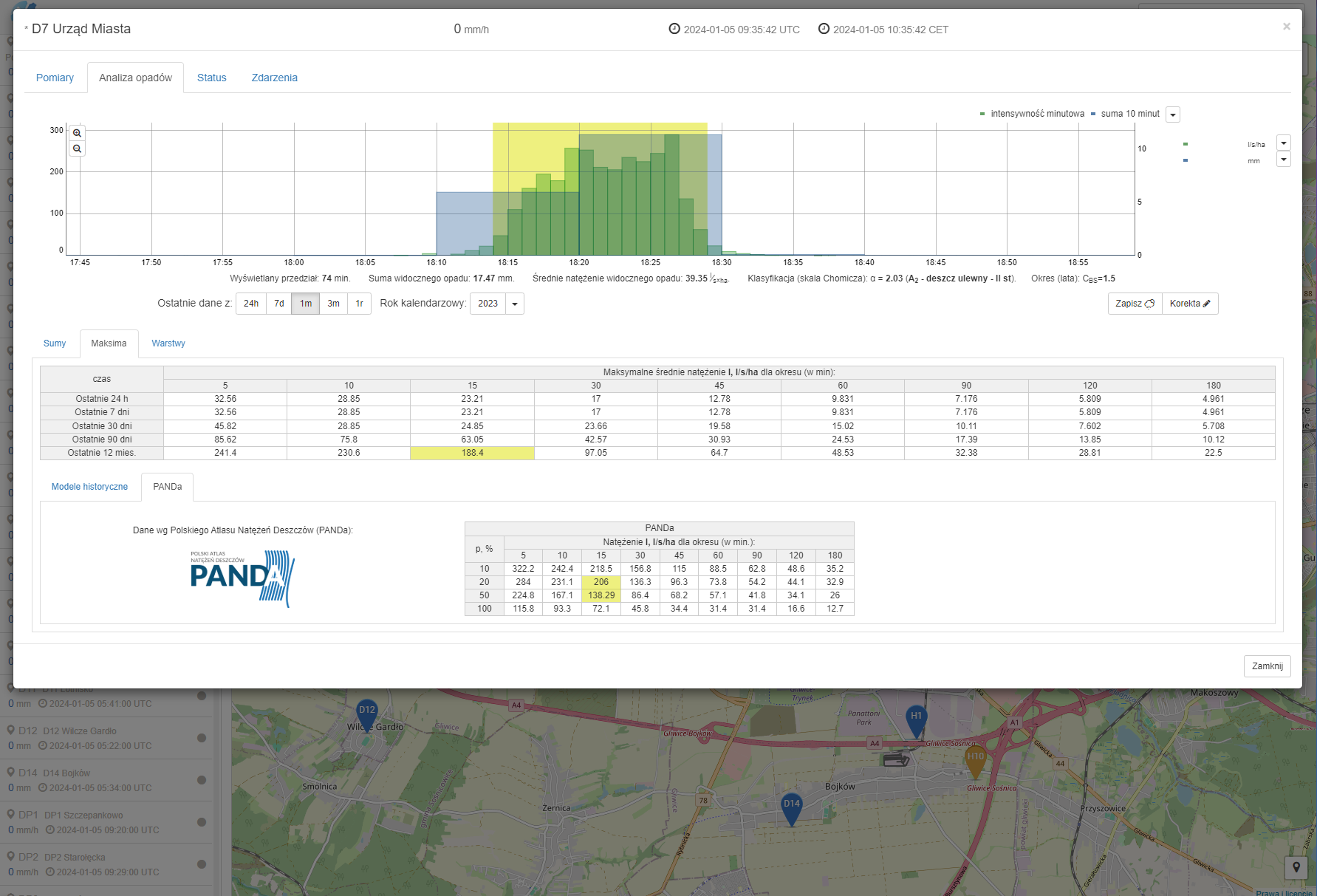The height and width of the screenshot is (896, 1317).
Task: Click the H1 map marker pin
Action: (x=916, y=719)
